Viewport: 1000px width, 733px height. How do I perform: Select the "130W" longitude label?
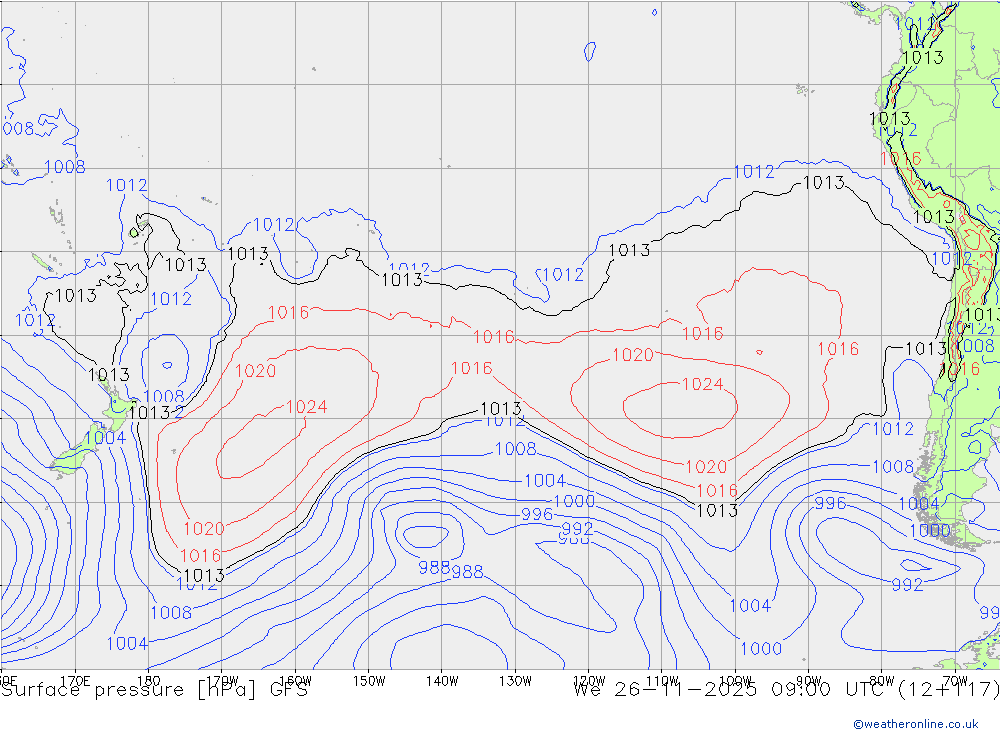[x=515, y=680]
